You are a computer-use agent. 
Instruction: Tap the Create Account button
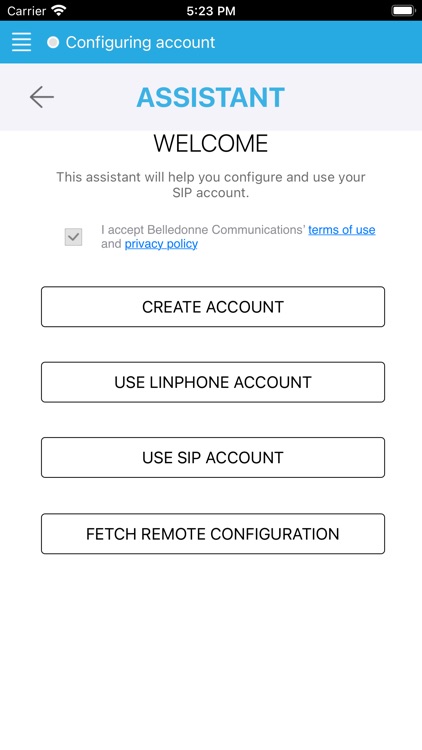(x=213, y=307)
